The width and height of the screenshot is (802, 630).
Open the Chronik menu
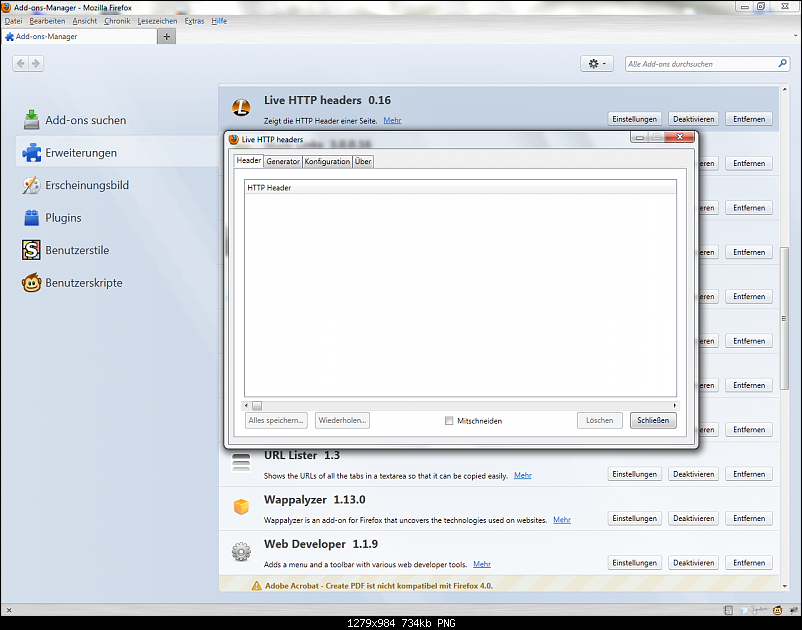click(x=117, y=21)
